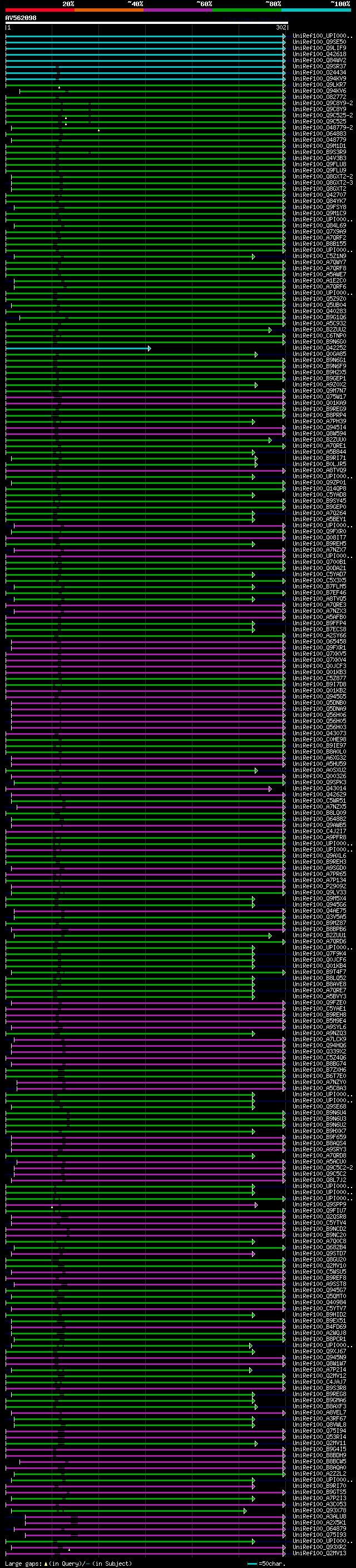Select the UniRef100_A2Z2L2 entry
This screenshot has width=356, height=1568.
point(319,1473)
